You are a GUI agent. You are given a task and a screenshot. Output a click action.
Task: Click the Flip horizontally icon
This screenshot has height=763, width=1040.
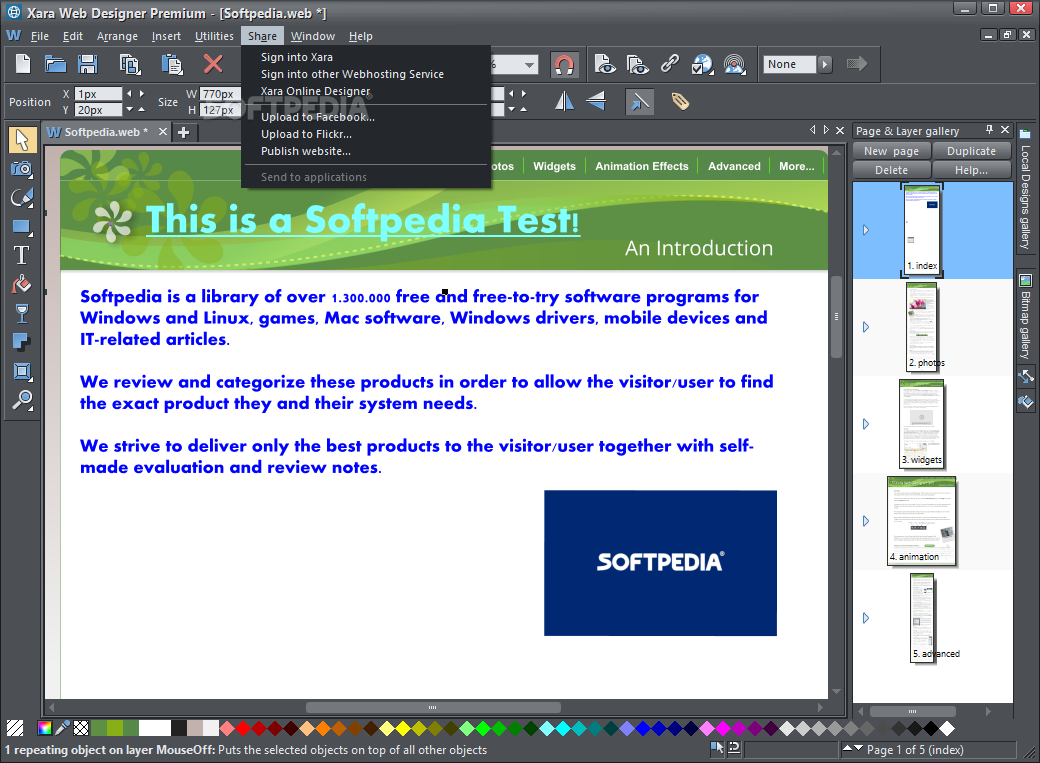click(x=564, y=101)
